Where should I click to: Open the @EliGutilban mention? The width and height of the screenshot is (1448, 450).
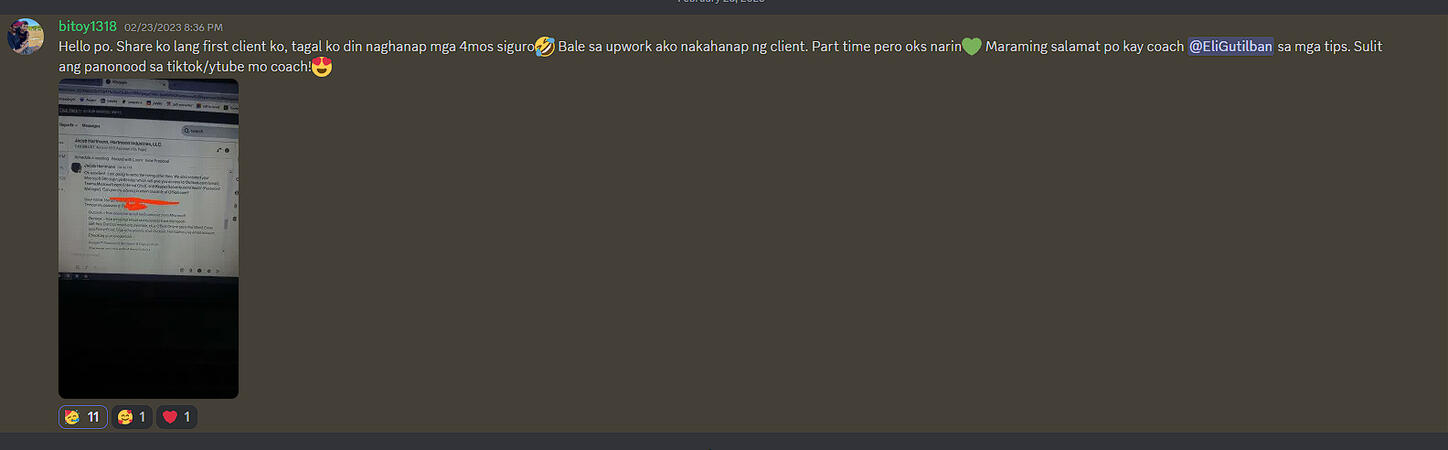click(x=1230, y=46)
